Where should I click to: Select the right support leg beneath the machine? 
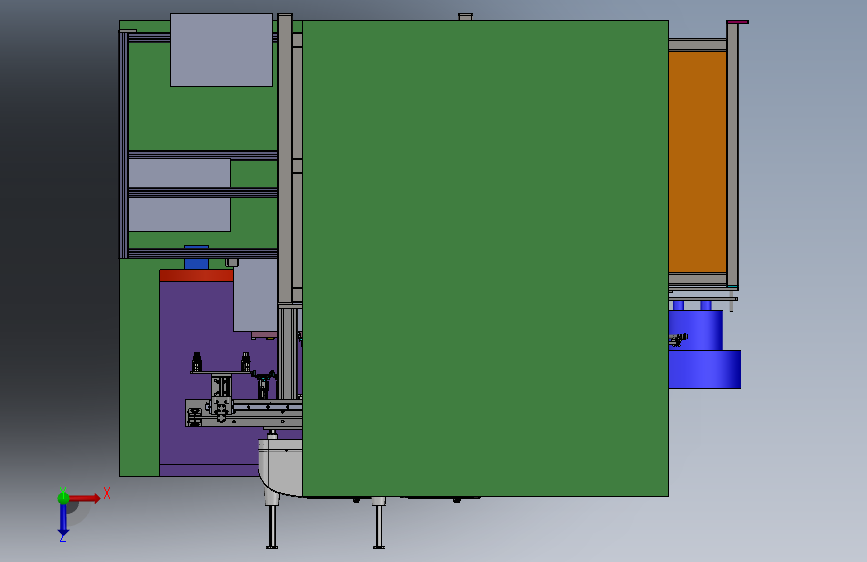pyautogui.click(x=379, y=523)
